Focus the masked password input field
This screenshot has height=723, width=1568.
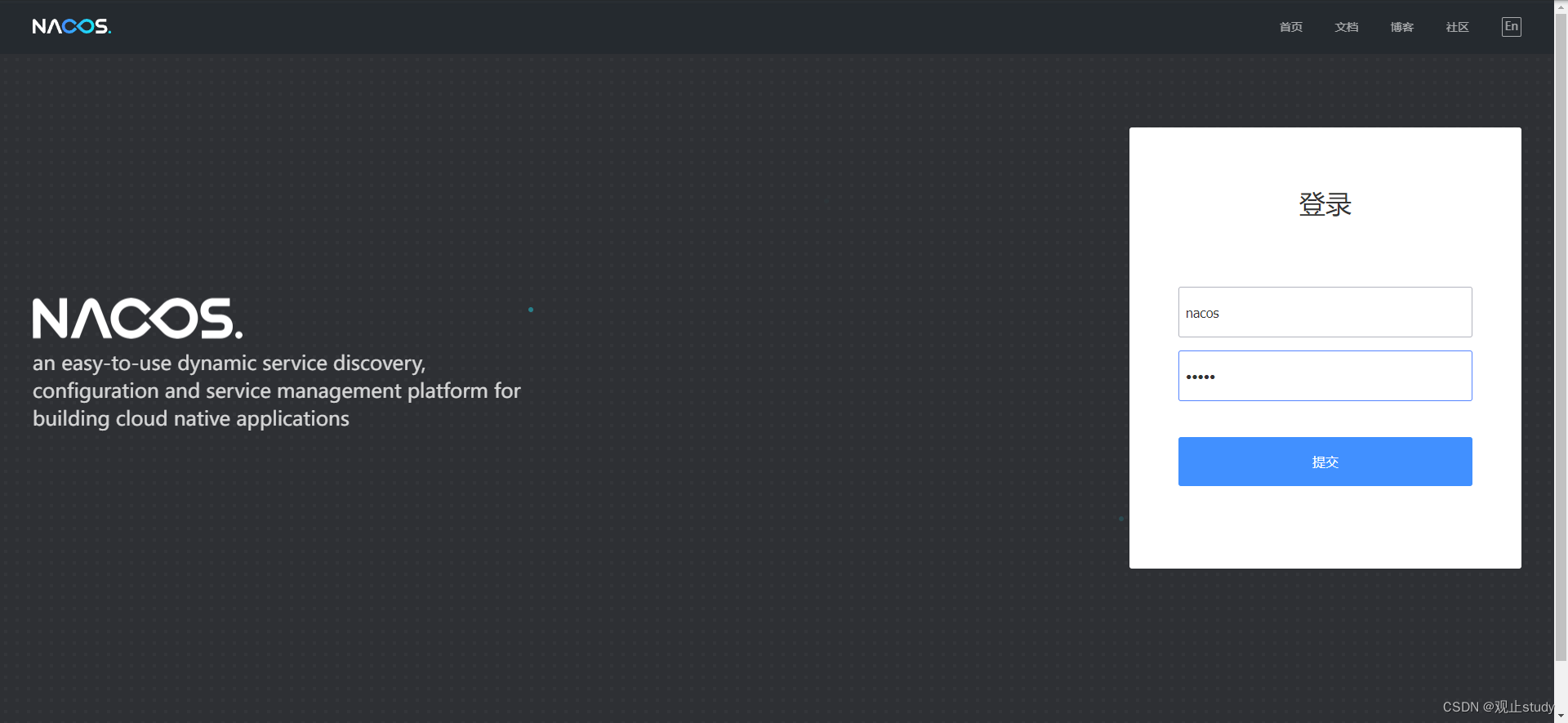[1325, 376]
